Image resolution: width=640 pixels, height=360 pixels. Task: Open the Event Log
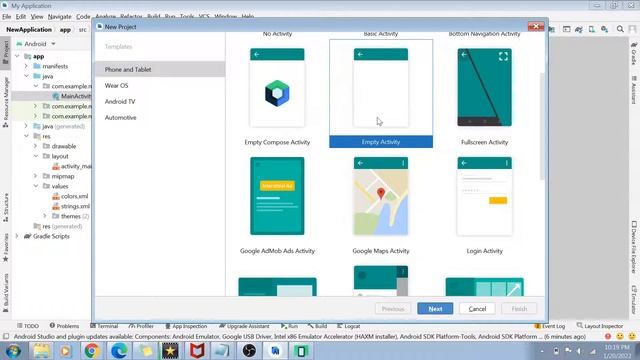pyautogui.click(x=550, y=326)
